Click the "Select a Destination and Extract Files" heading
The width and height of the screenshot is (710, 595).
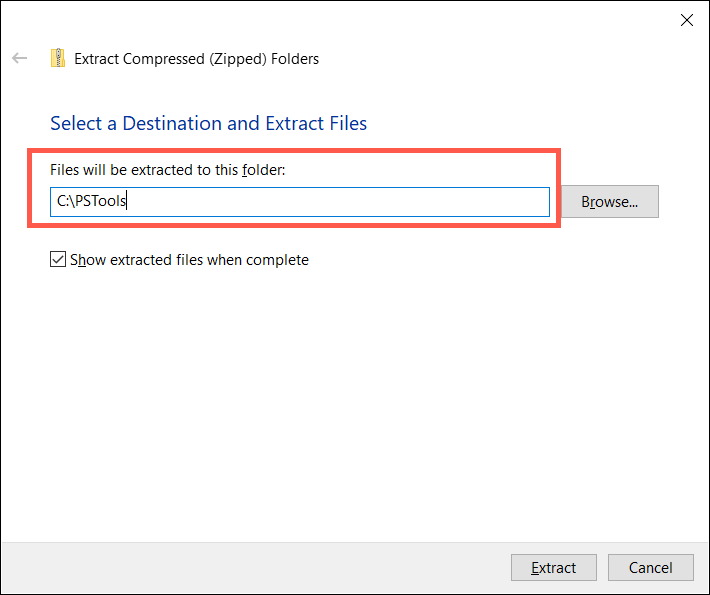[208, 124]
